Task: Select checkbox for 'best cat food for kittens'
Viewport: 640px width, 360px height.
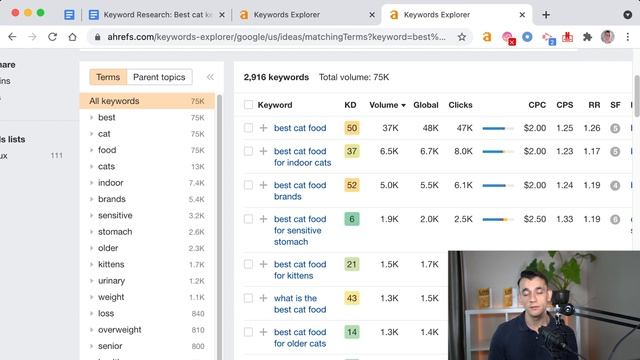Action: [x=248, y=264]
